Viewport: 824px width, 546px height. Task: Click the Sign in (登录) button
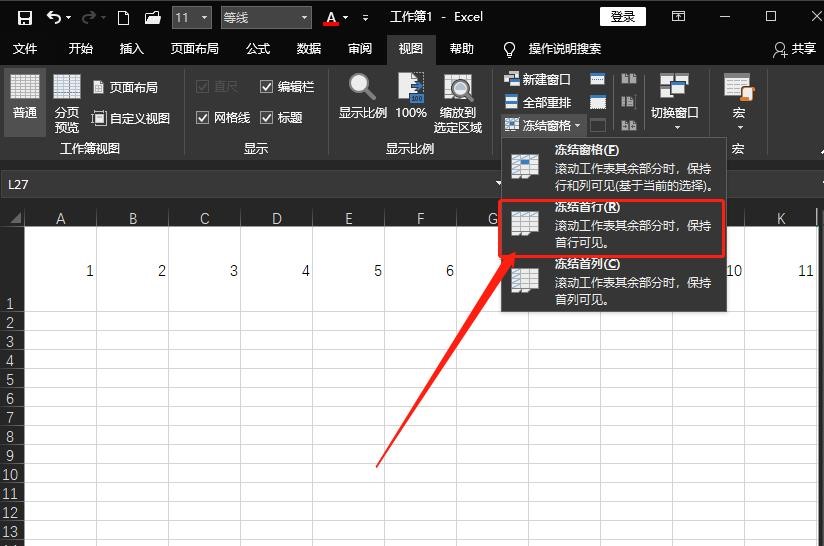coord(622,17)
